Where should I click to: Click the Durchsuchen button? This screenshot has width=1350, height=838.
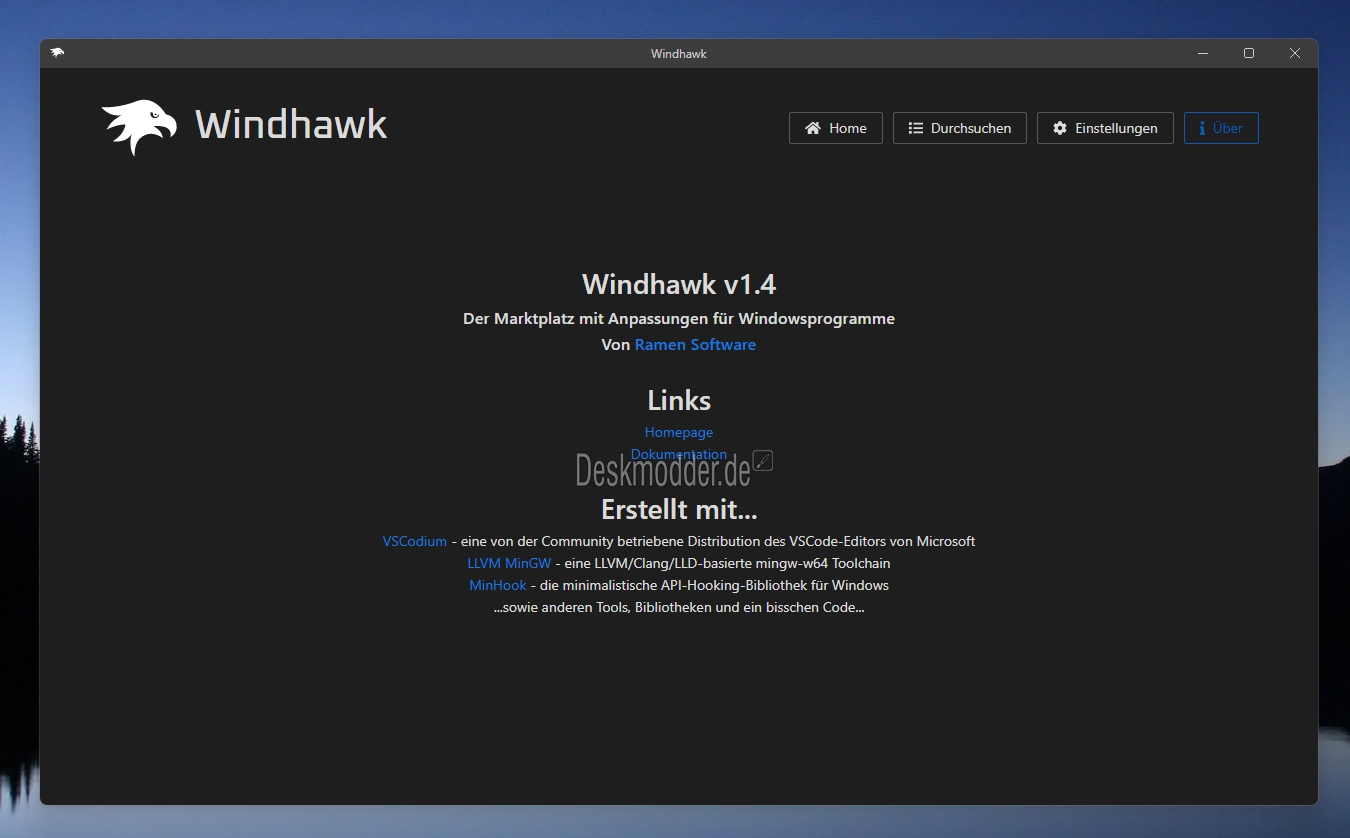click(x=960, y=128)
